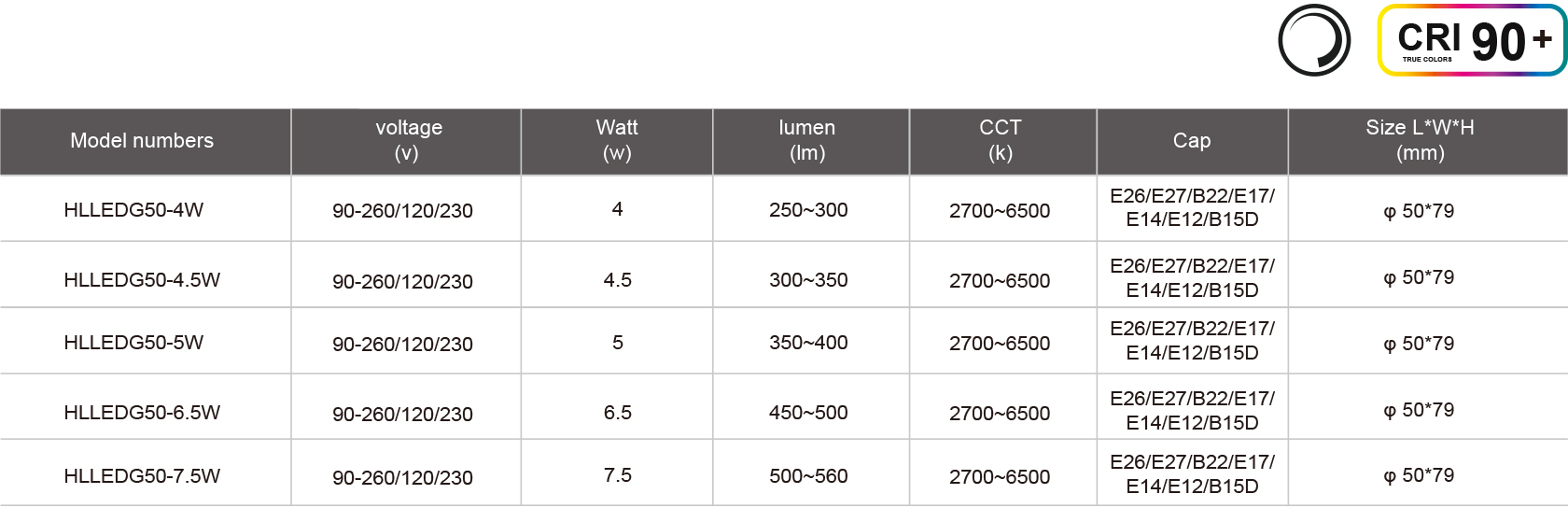Click the Cap column header
Image resolution: width=1568 pixels, height=508 pixels.
[1192, 141]
